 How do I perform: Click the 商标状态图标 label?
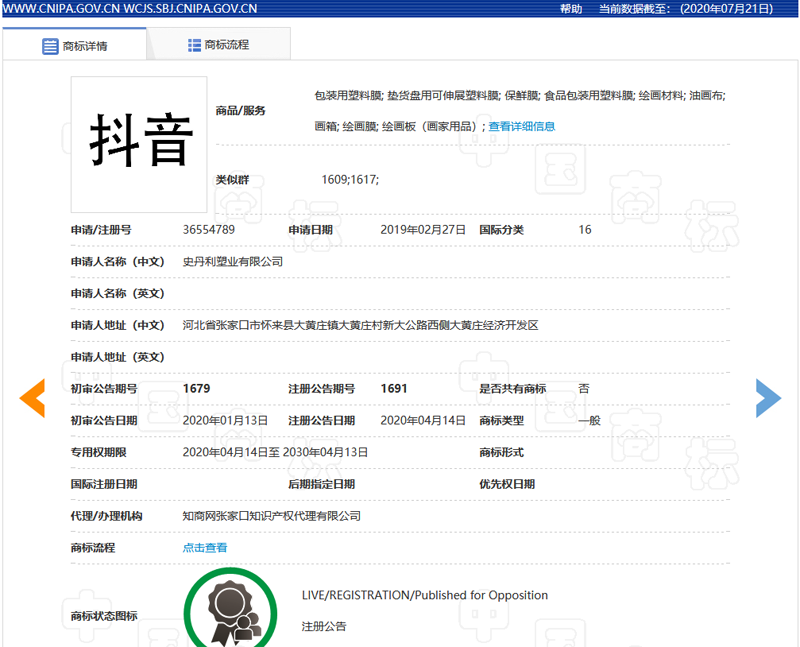tap(104, 616)
